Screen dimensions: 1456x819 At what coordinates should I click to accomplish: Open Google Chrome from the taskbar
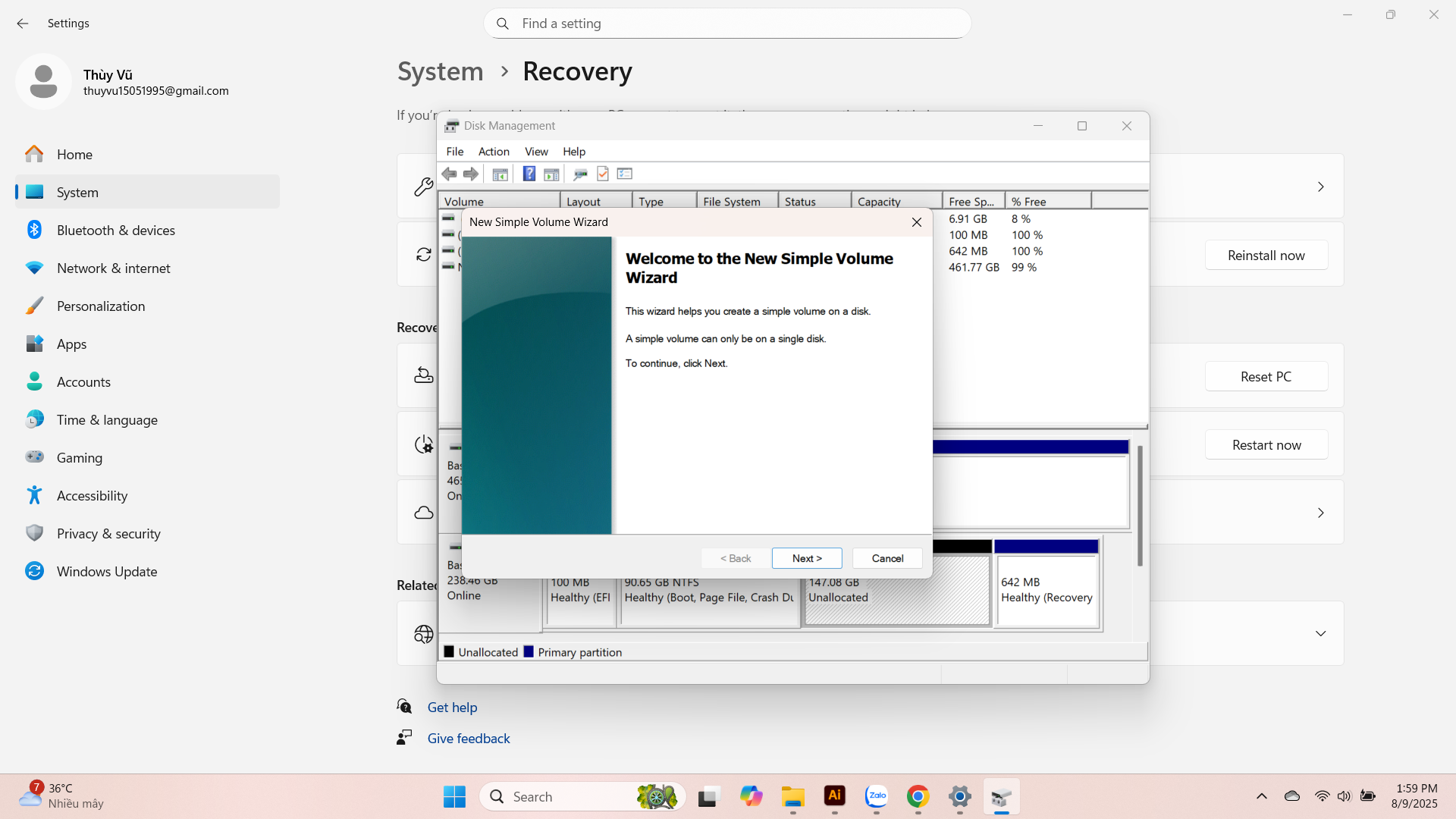(918, 796)
